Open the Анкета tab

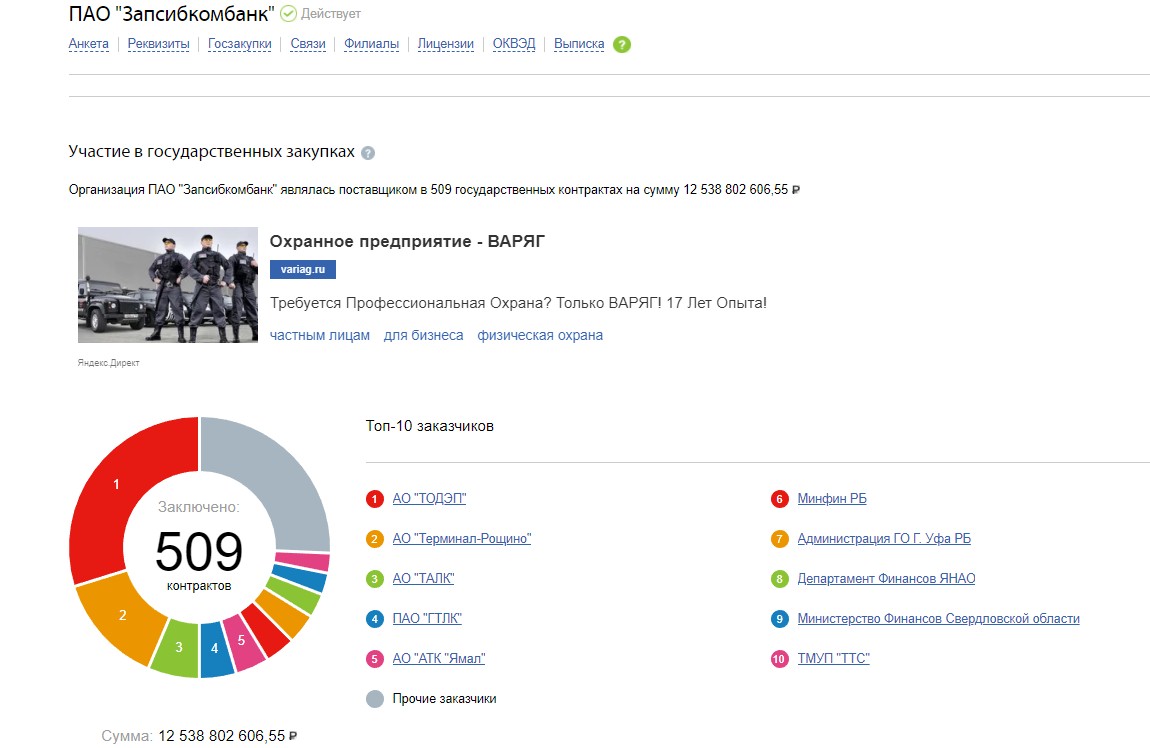pos(88,44)
